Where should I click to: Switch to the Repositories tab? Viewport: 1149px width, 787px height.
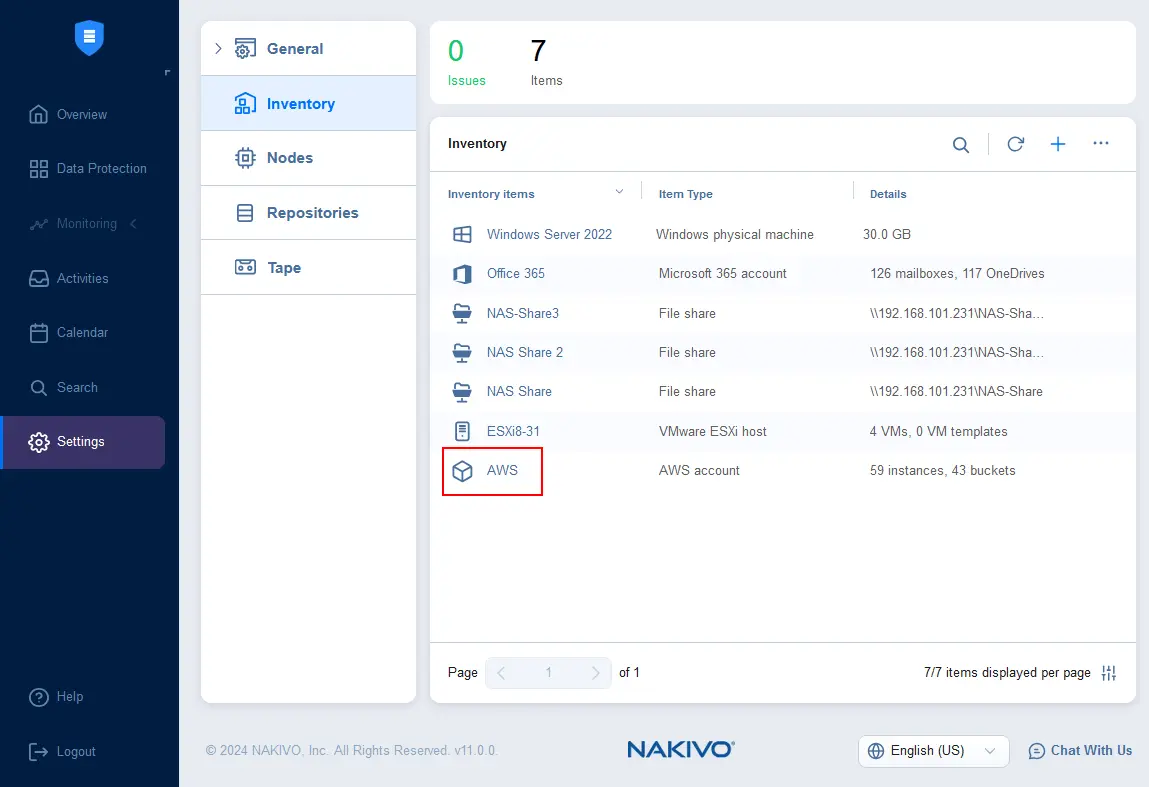coord(309,213)
